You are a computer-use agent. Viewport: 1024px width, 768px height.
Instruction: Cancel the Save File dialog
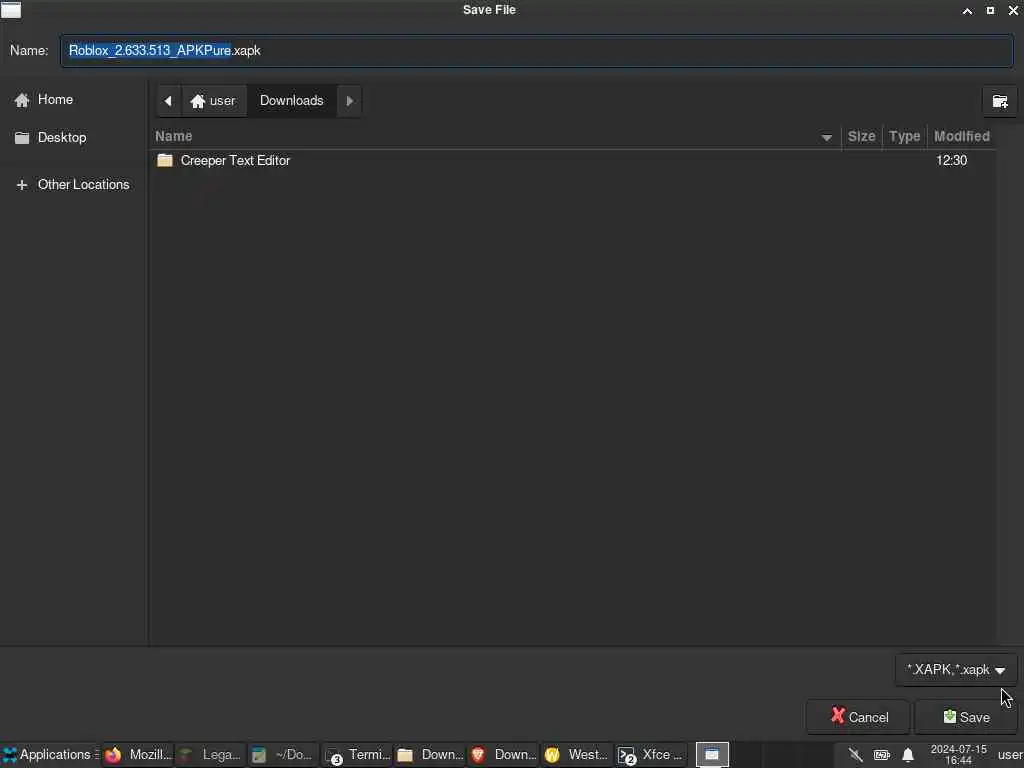tap(858, 717)
